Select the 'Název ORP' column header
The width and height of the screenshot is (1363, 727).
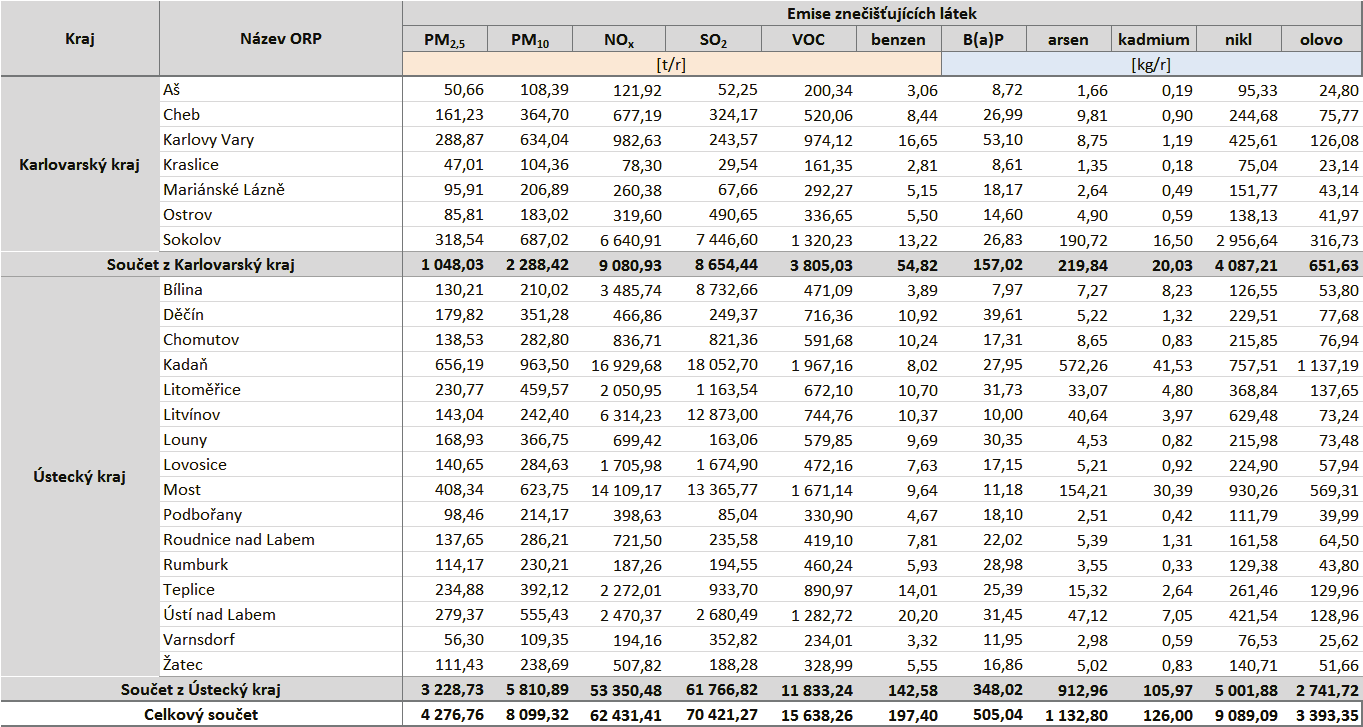click(x=281, y=39)
